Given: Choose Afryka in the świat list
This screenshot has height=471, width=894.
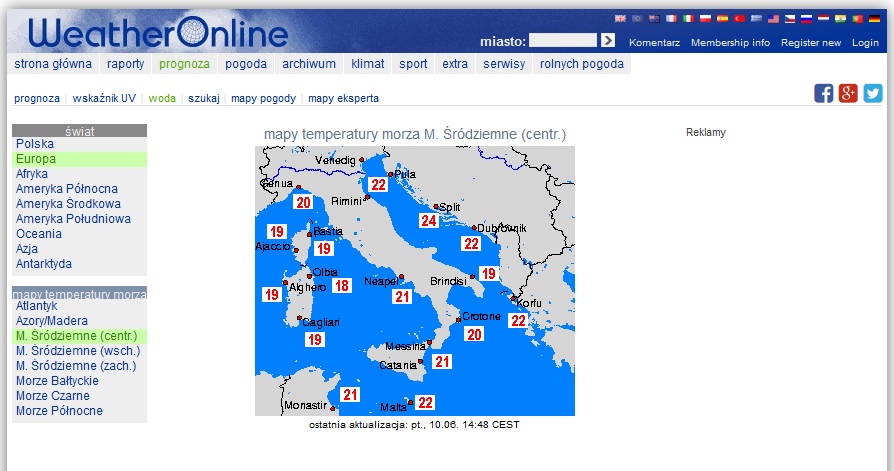Looking at the screenshot, I should click(x=32, y=174).
